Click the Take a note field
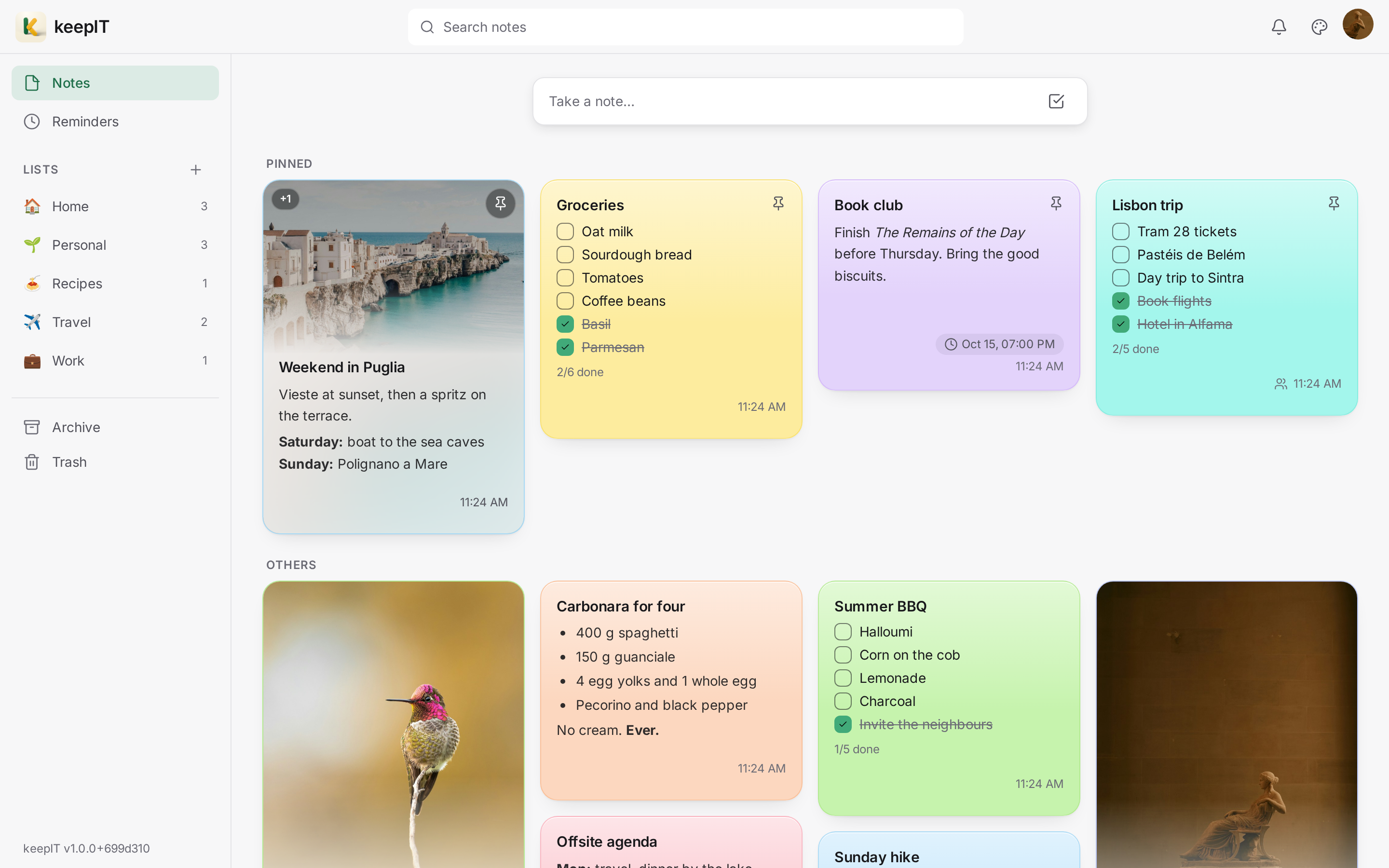 coord(810,101)
